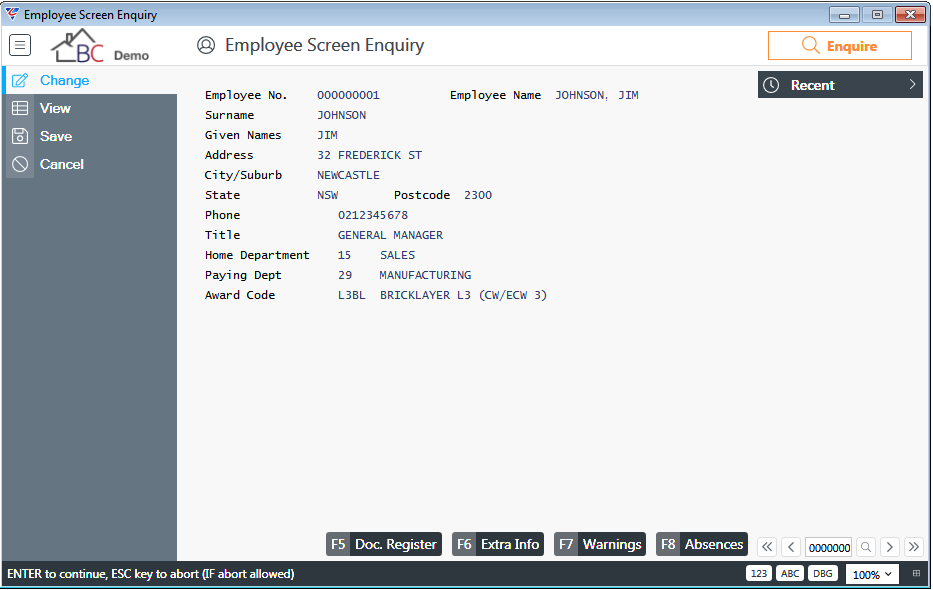Select Change in the side menu

pyautogui.click(x=90, y=80)
